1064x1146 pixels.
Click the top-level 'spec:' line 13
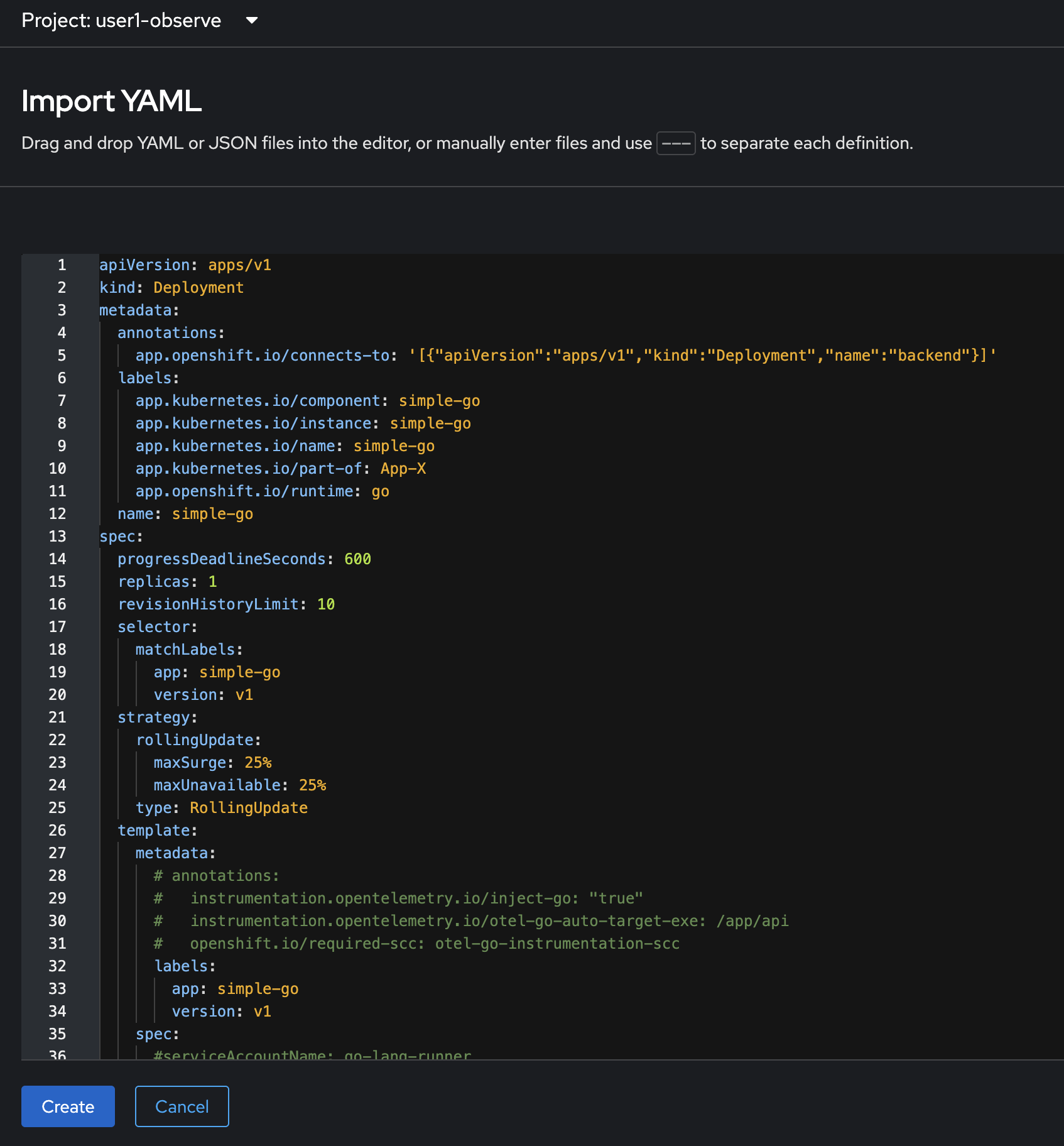click(121, 537)
